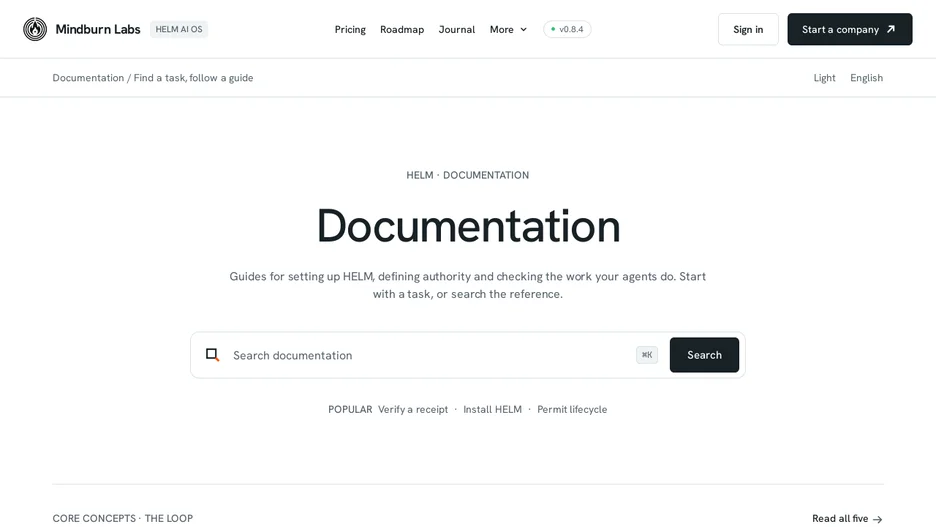Expand the More dropdown menu

(x=508, y=29)
